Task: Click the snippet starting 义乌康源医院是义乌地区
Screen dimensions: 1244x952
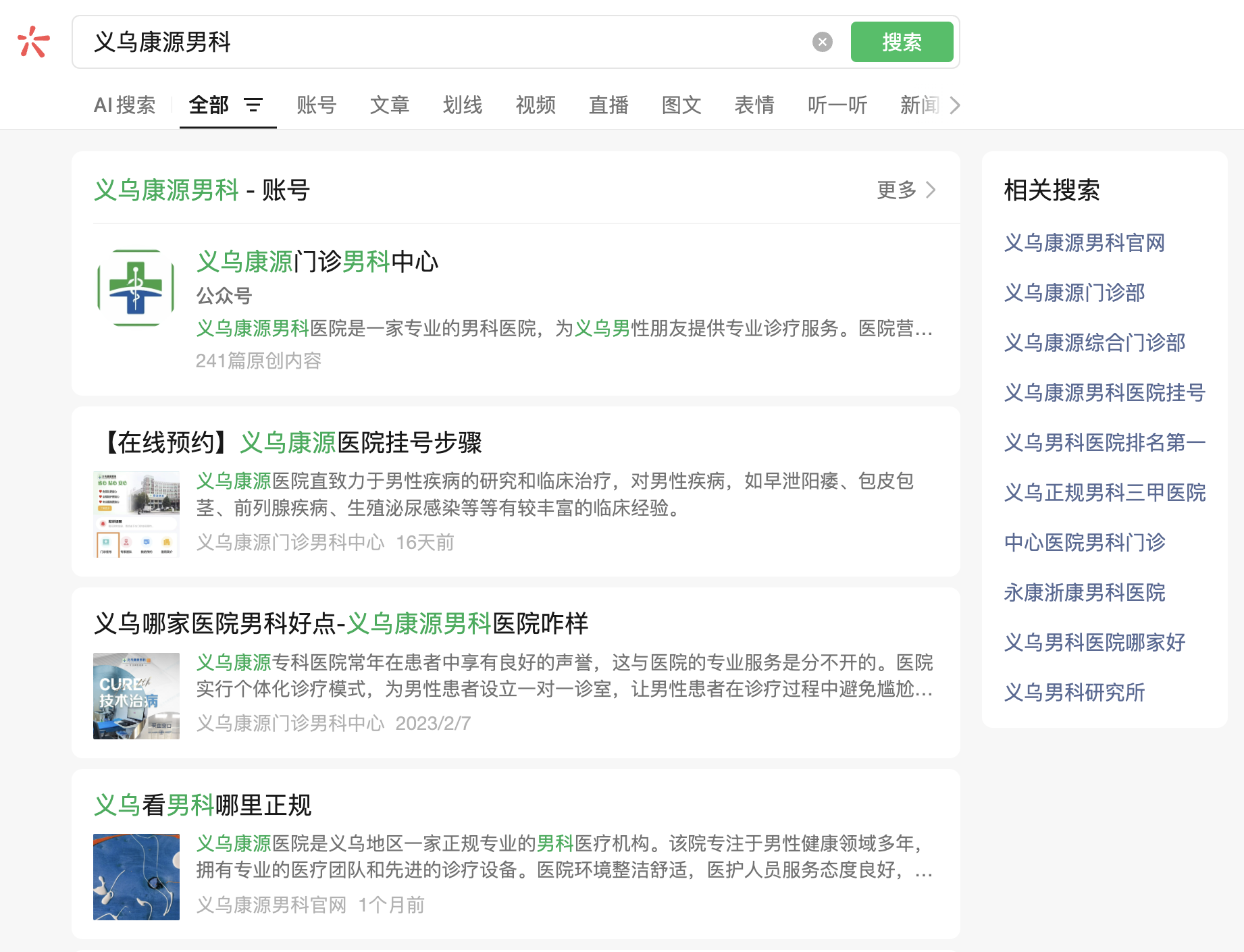Action: tap(565, 856)
